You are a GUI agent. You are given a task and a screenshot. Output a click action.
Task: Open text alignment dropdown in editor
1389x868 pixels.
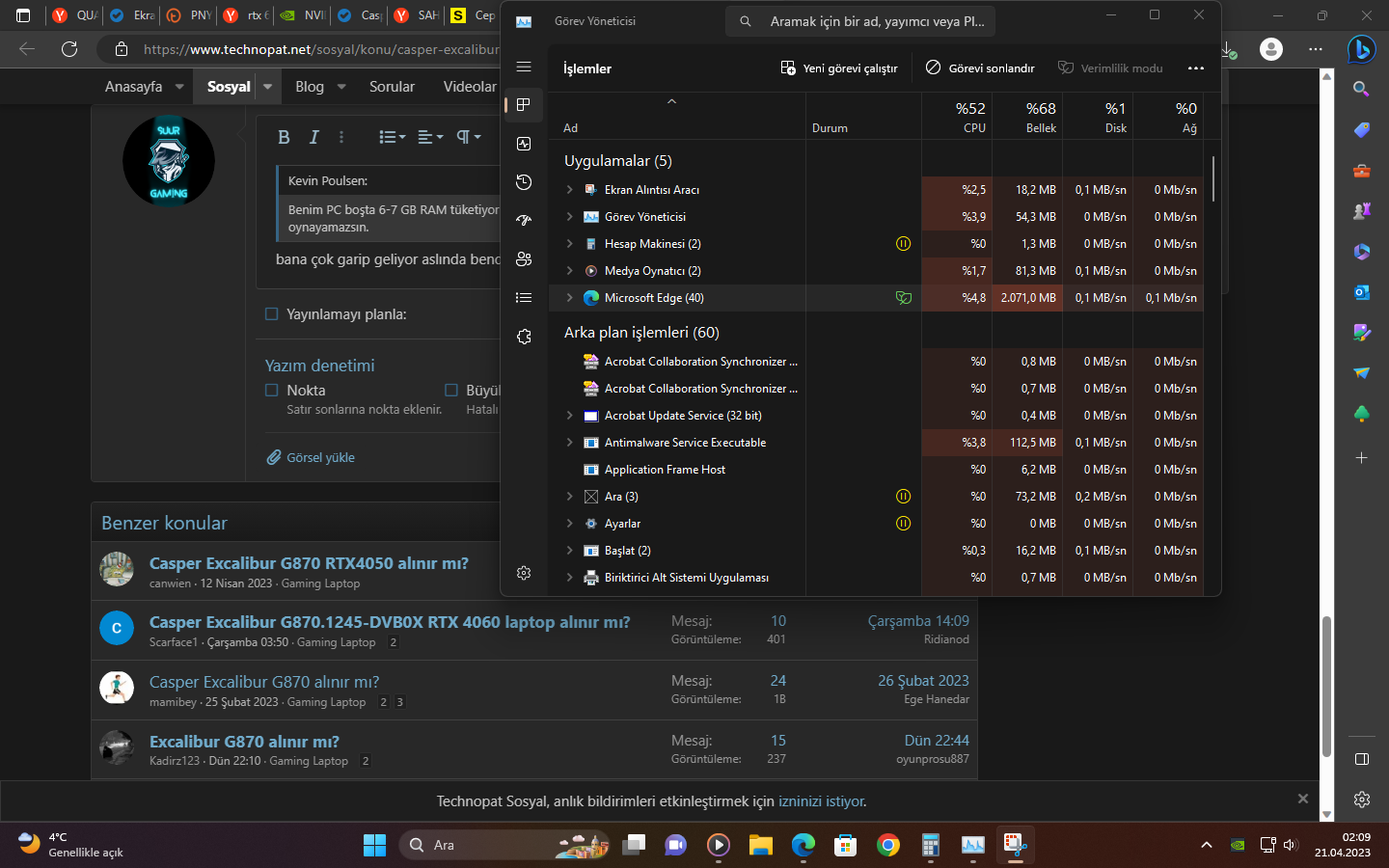click(x=430, y=137)
